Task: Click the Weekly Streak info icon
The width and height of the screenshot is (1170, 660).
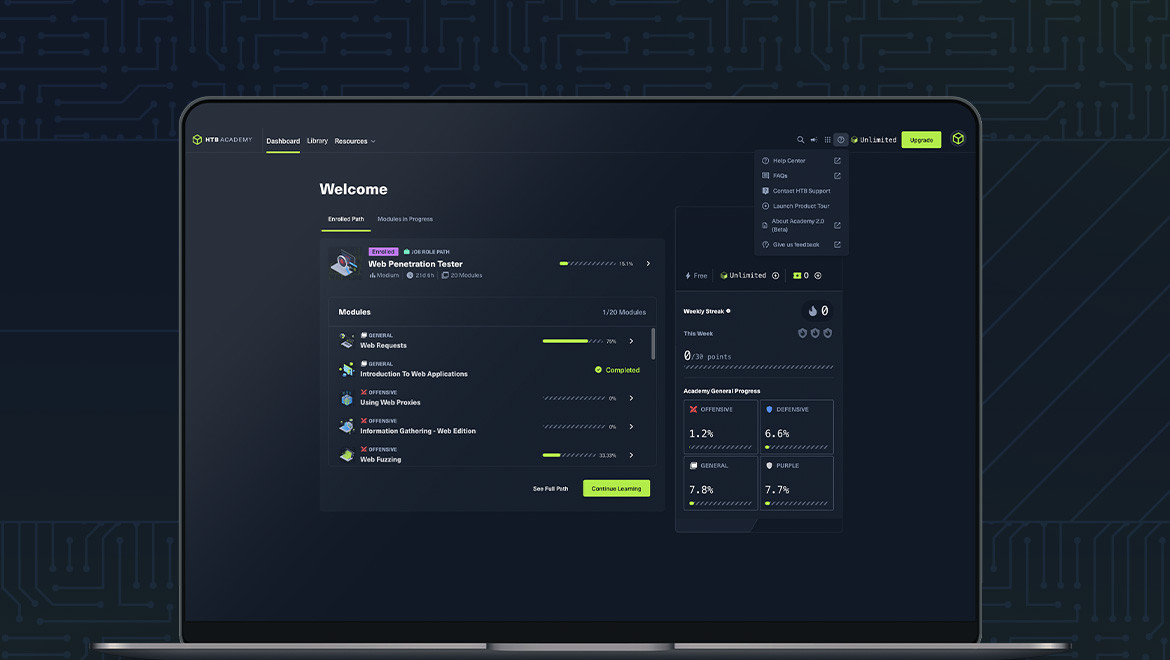Action: pyautogui.click(x=728, y=311)
